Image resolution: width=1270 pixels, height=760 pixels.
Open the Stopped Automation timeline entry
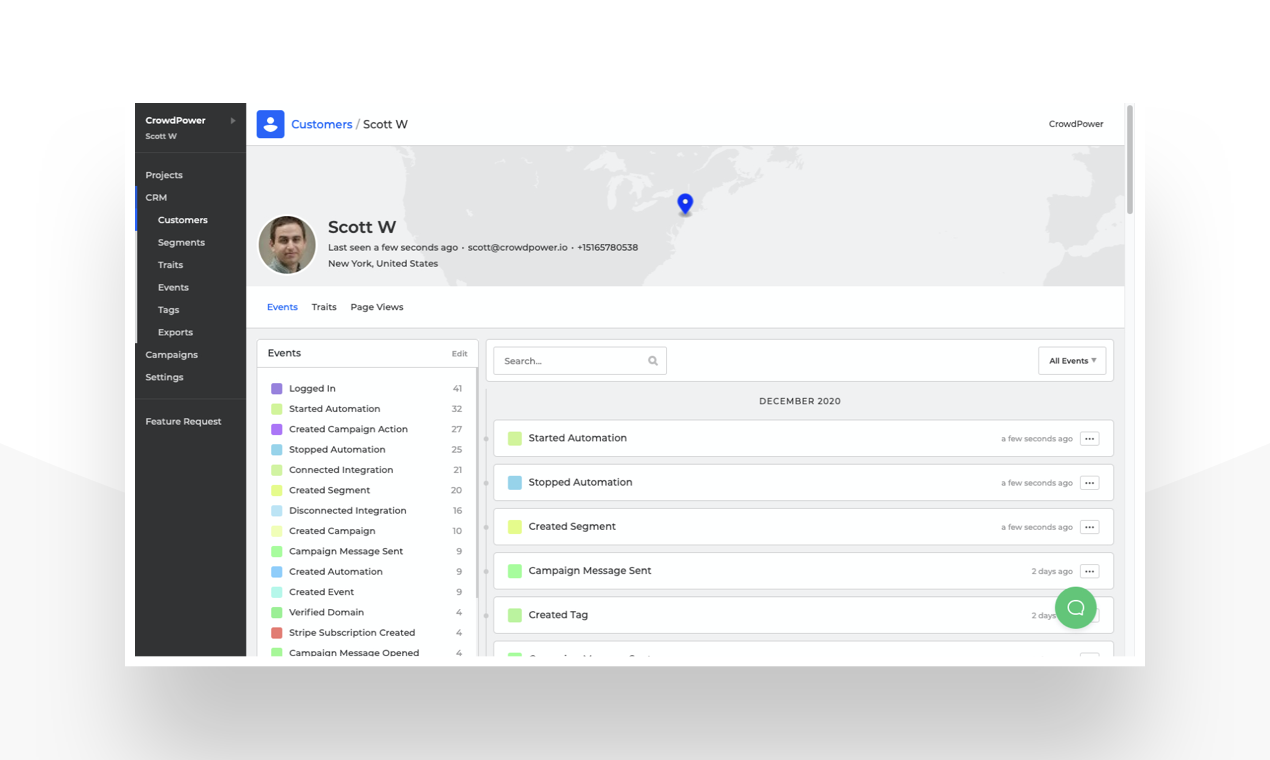click(803, 483)
